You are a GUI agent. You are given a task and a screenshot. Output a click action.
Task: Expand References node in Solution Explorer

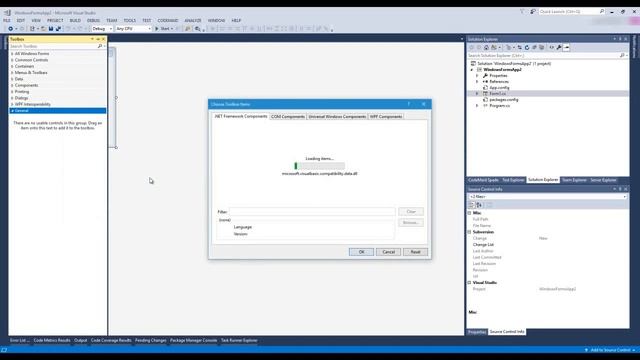tap(477, 82)
